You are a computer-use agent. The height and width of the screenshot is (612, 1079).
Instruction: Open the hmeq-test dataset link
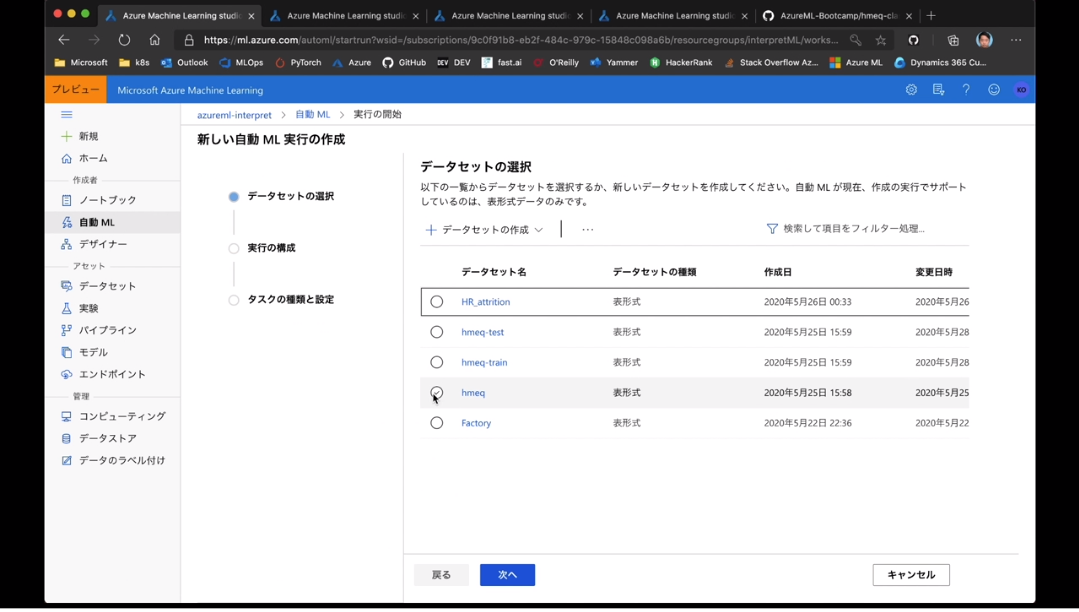pos(482,332)
